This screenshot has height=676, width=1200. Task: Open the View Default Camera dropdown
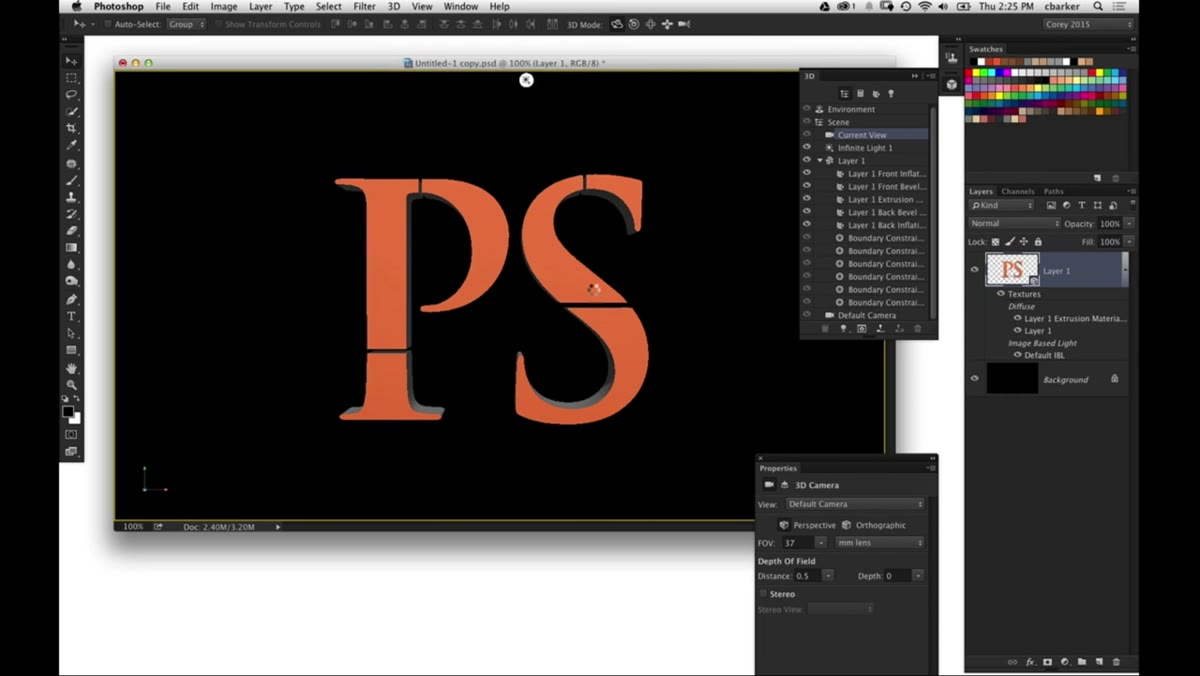point(855,504)
